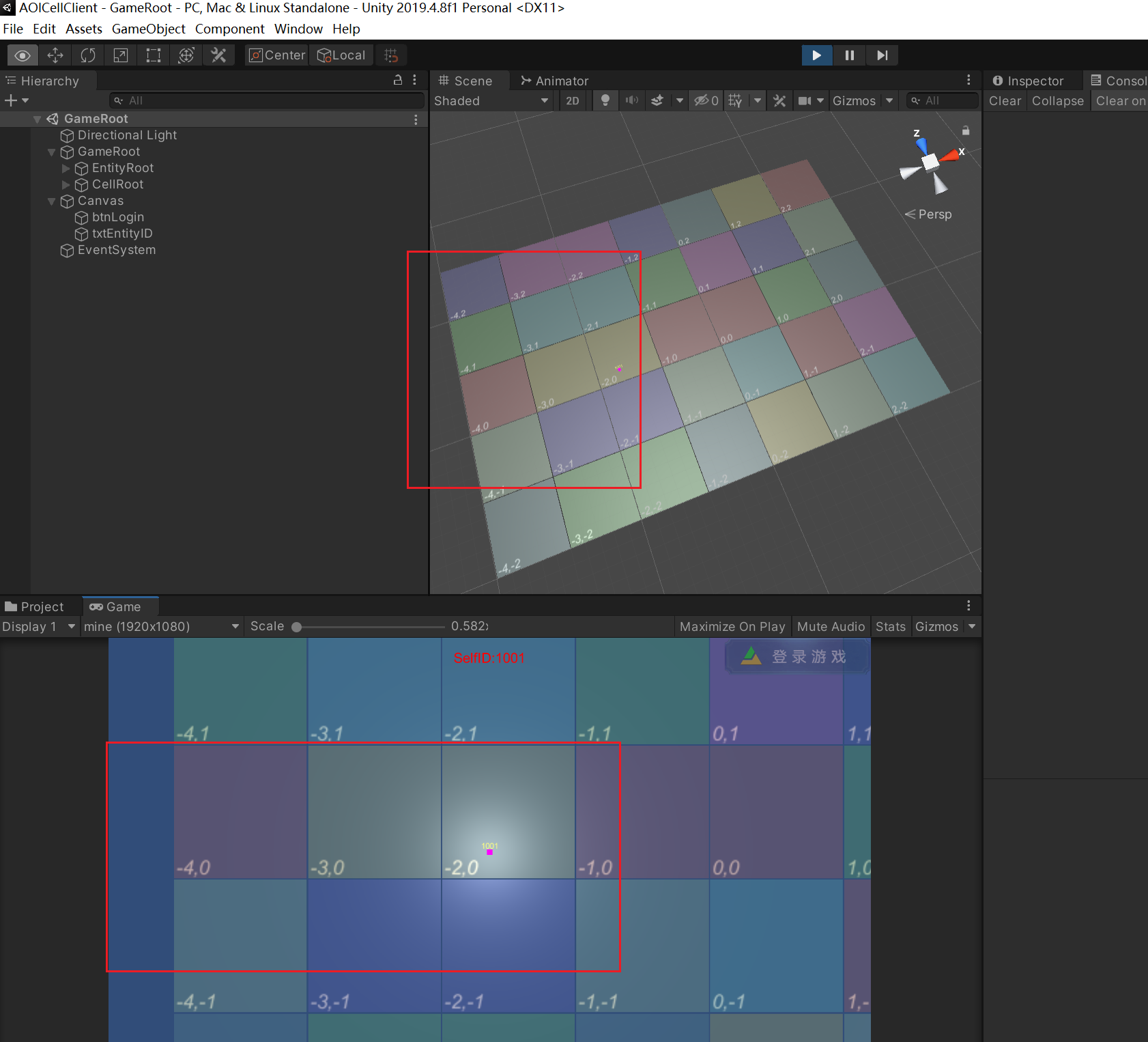Toggle hidden objects visibility counter
1148x1042 pixels.
coord(706,101)
